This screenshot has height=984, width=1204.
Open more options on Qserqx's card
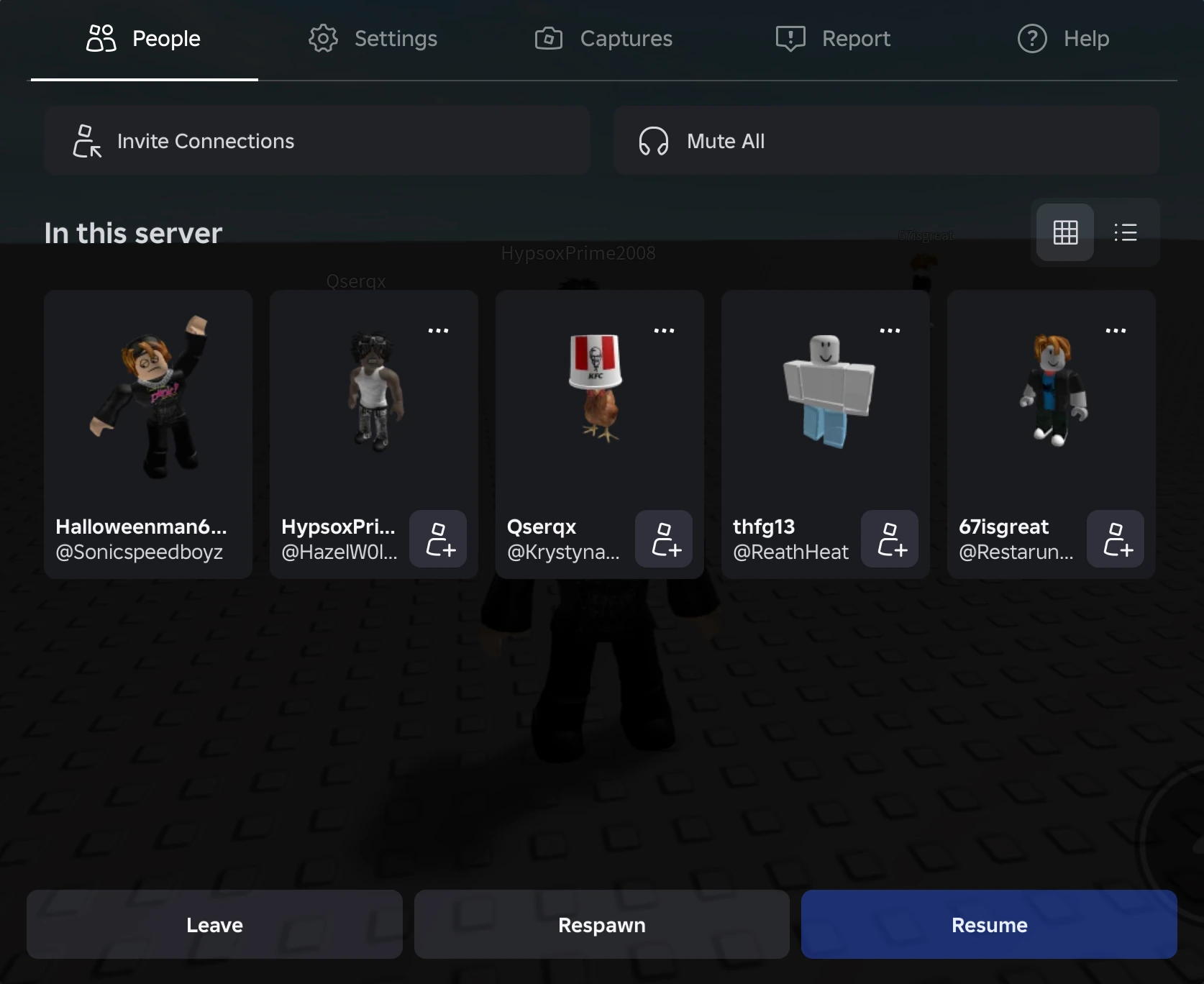click(664, 330)
